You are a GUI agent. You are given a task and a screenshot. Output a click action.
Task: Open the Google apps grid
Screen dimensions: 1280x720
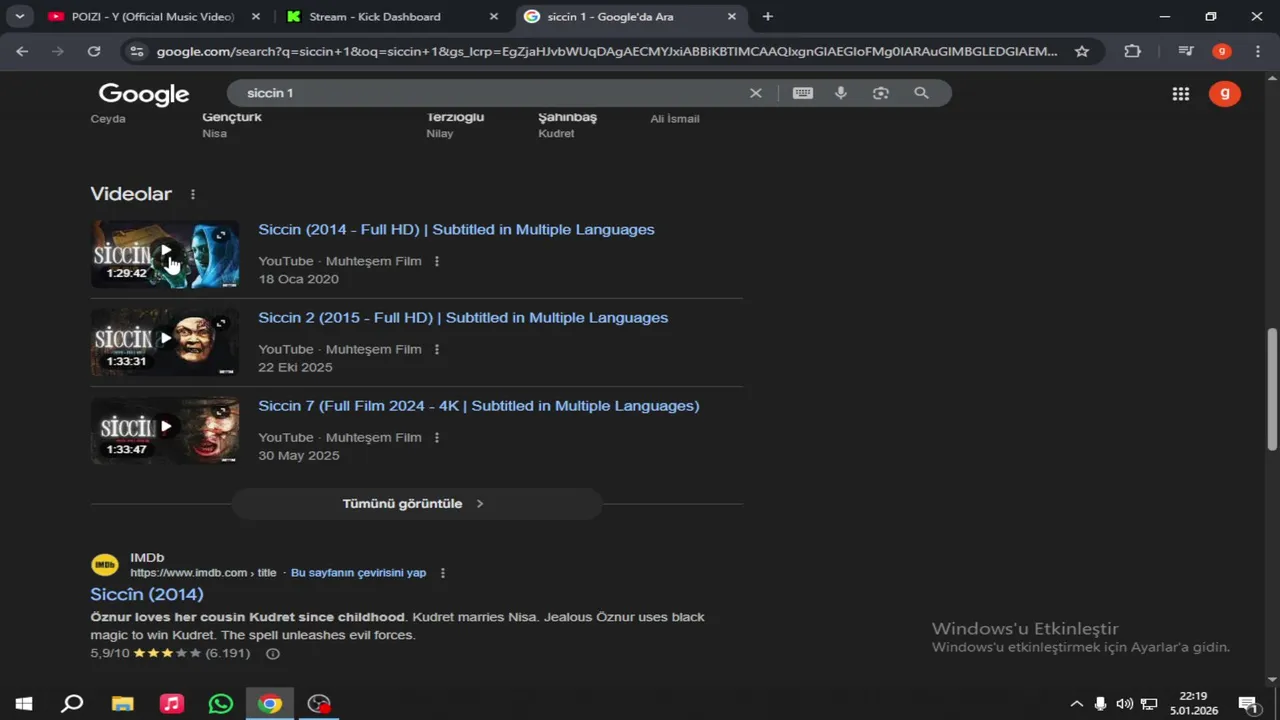tap(1181, 94)
